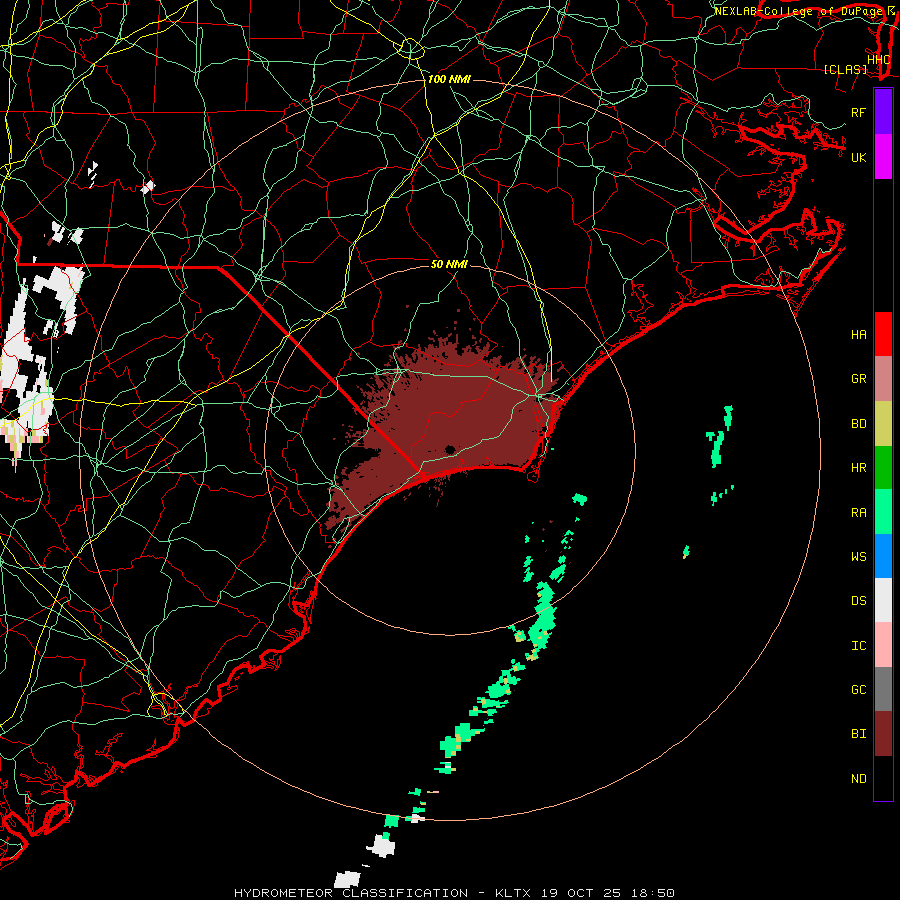900x900 pixels.
Task: Click the gray GC legend color swatch
Action: tap(883, 689)
